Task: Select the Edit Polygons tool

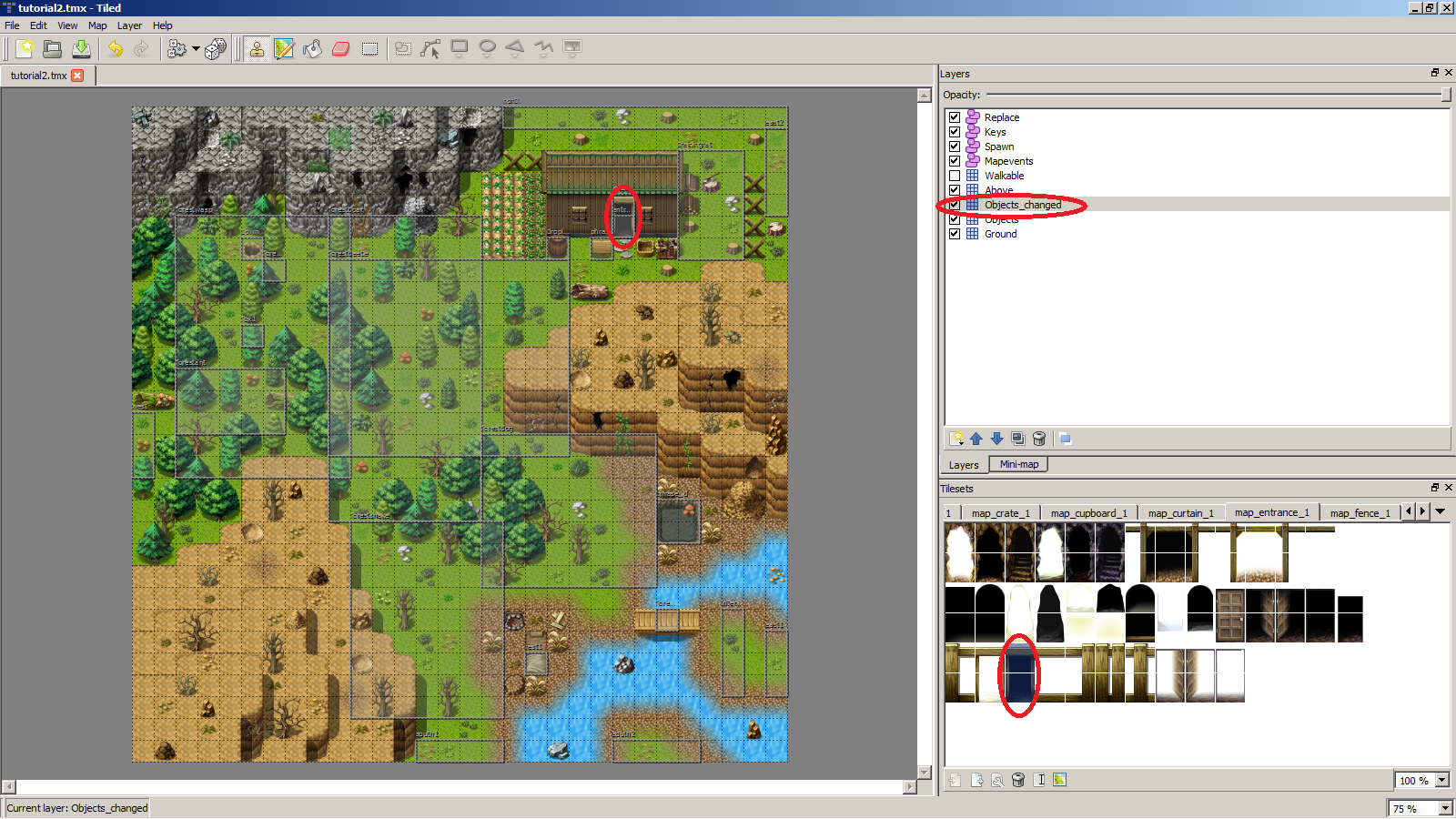Action: (x=431, y=48)
